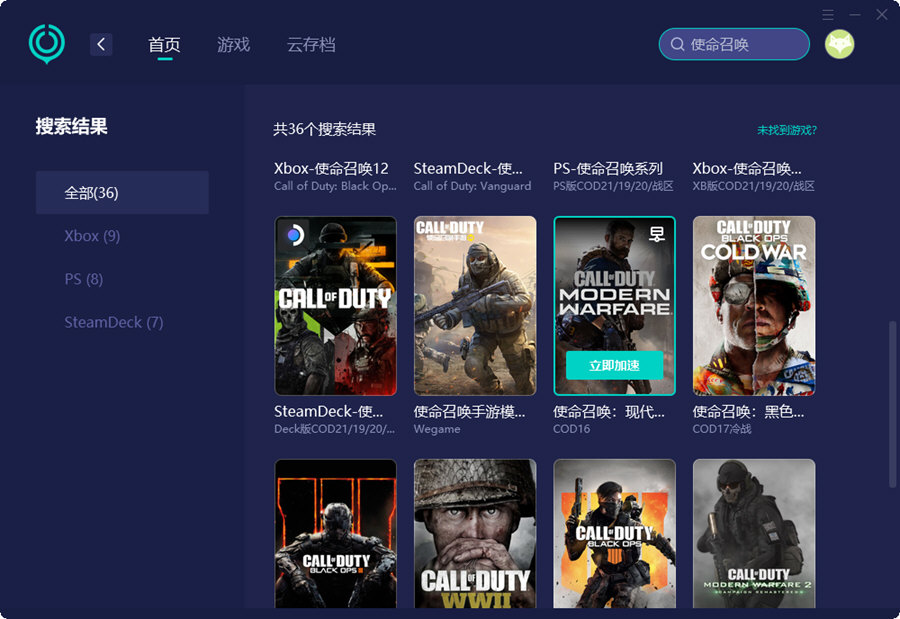
Task: Click the Wegame subtitle text
Action: [437, 429]
